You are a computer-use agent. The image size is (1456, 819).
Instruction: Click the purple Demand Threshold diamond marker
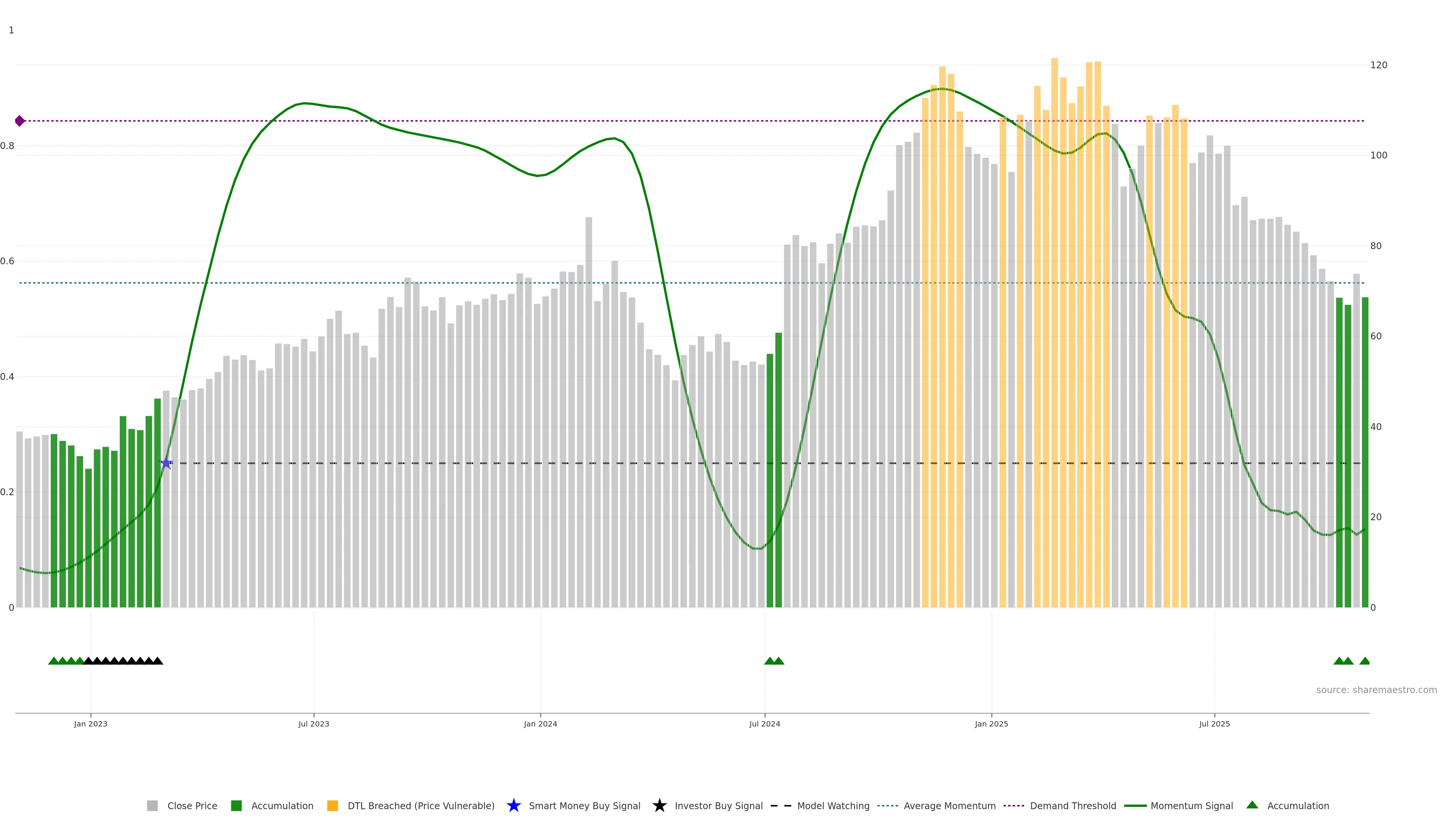[x=20, y=121]
